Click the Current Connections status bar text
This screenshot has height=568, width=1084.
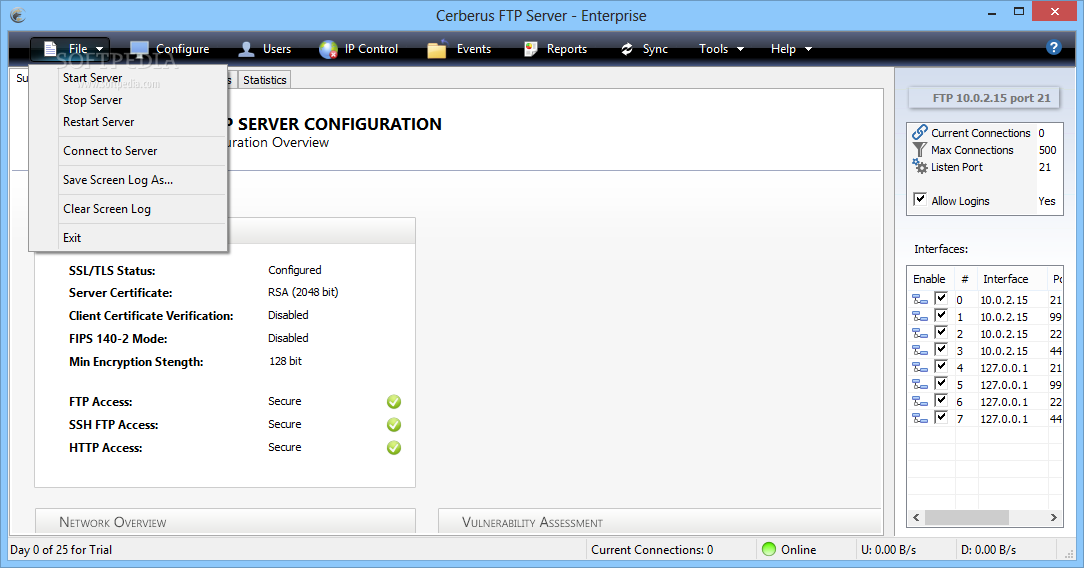point(652,550)
